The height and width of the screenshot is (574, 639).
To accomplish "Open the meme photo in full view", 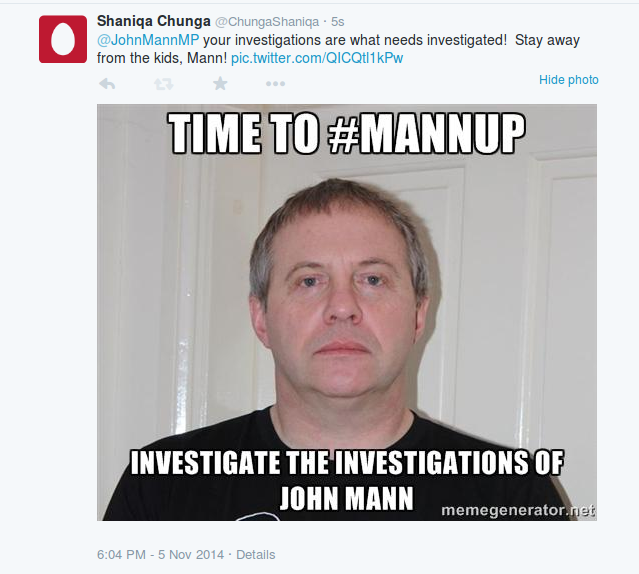I will pos(347,312).
